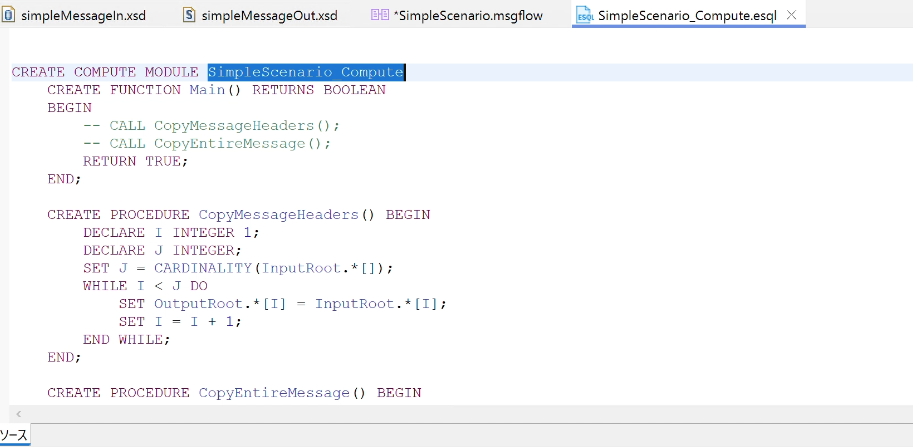Click the commented CALL CopyEntireMessage() line
This screenshot has height=447, width=913.
pyautogui.click(x=207, y=143)
